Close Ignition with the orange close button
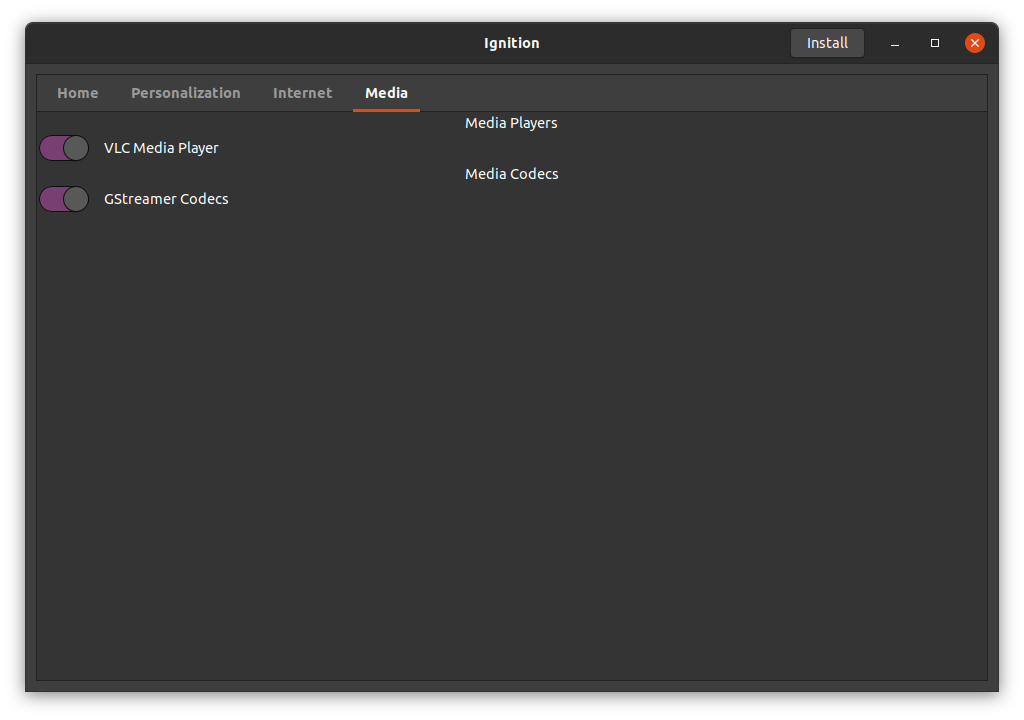This screenshot has height=720, width=1024. (974, 42)
